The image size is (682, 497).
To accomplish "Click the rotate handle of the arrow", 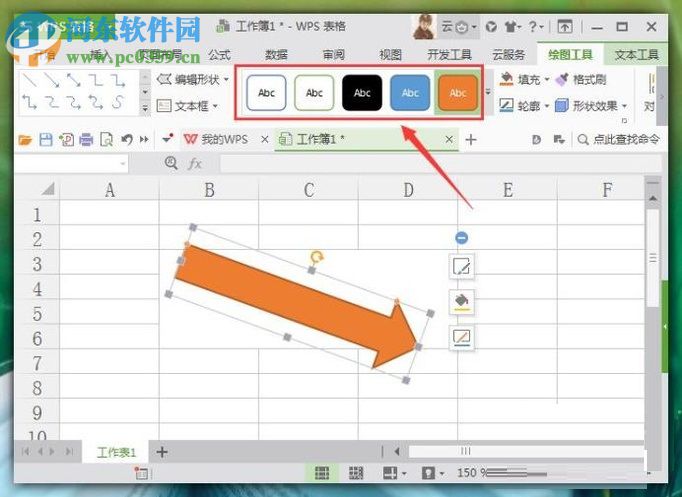I will point(317,257).
